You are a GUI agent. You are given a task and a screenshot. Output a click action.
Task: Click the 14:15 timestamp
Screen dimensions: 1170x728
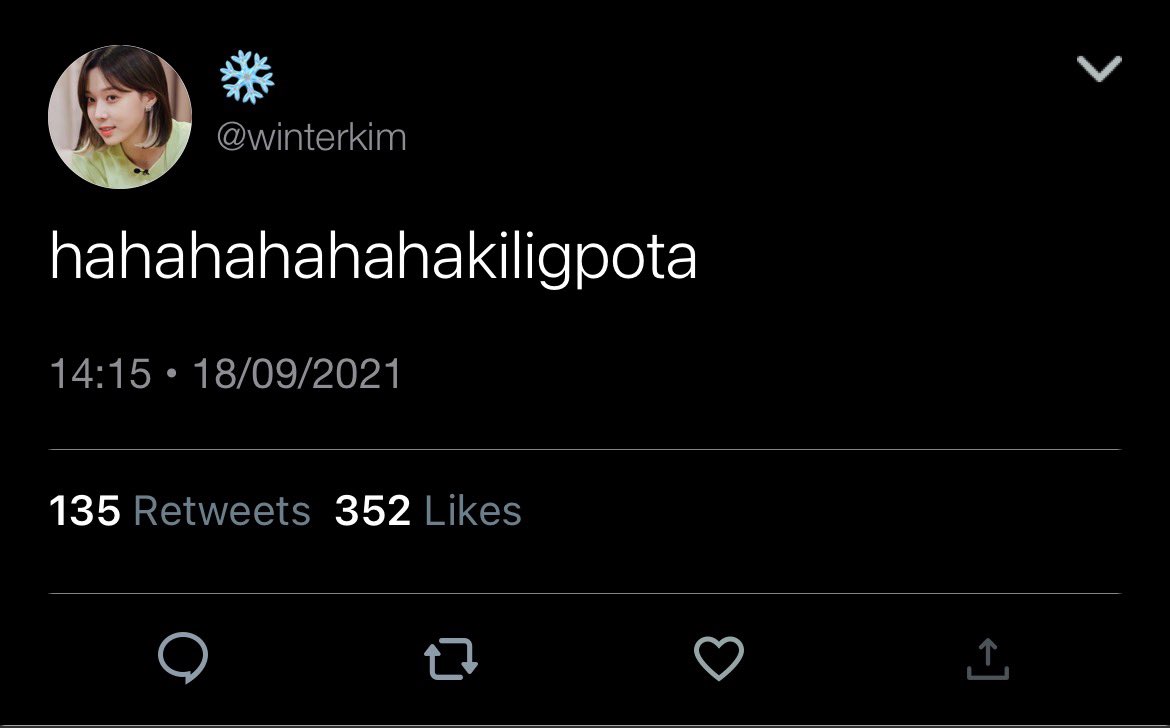tap(100, 374)
